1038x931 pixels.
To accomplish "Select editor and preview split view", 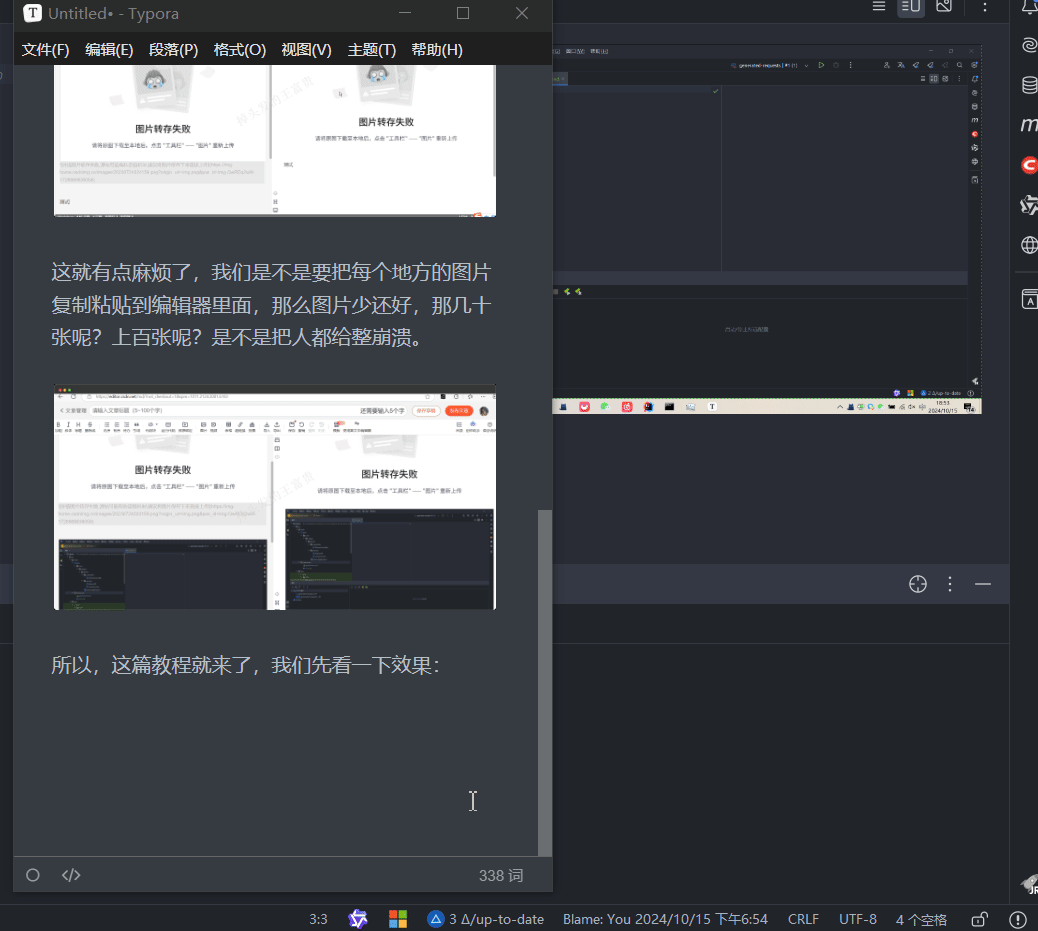I will click(x=911, y=7).
